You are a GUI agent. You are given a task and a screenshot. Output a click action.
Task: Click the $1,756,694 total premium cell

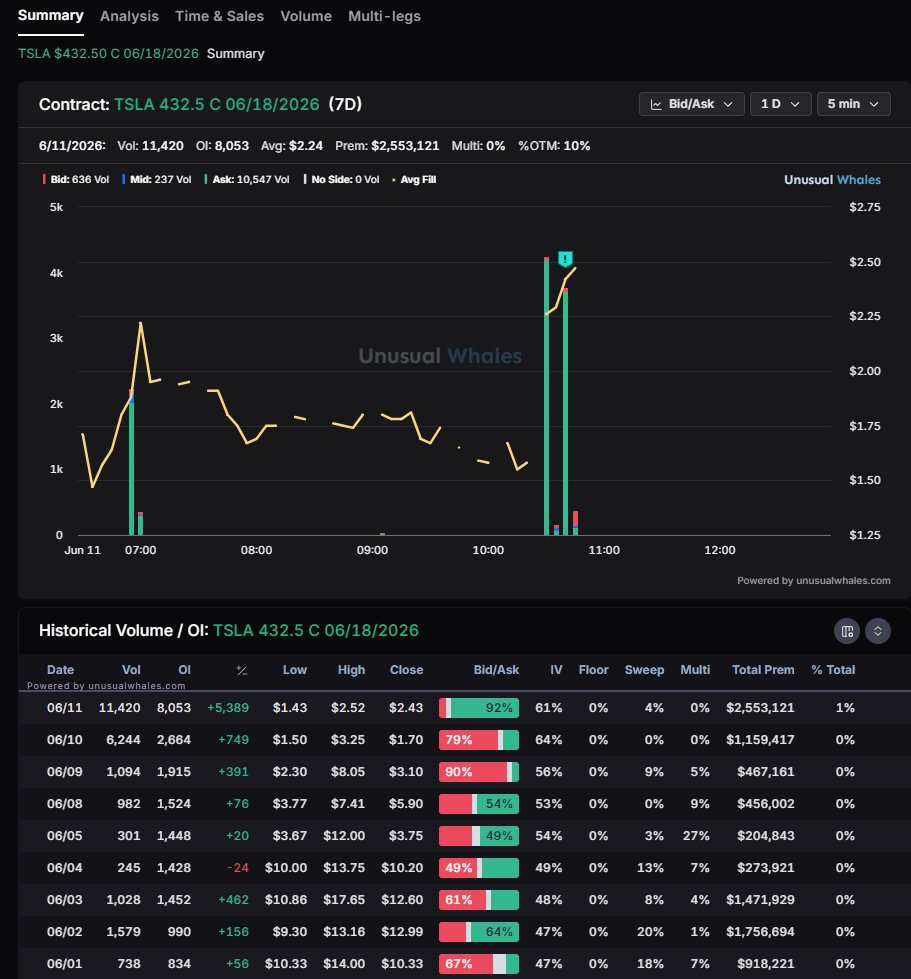[760, 932]
